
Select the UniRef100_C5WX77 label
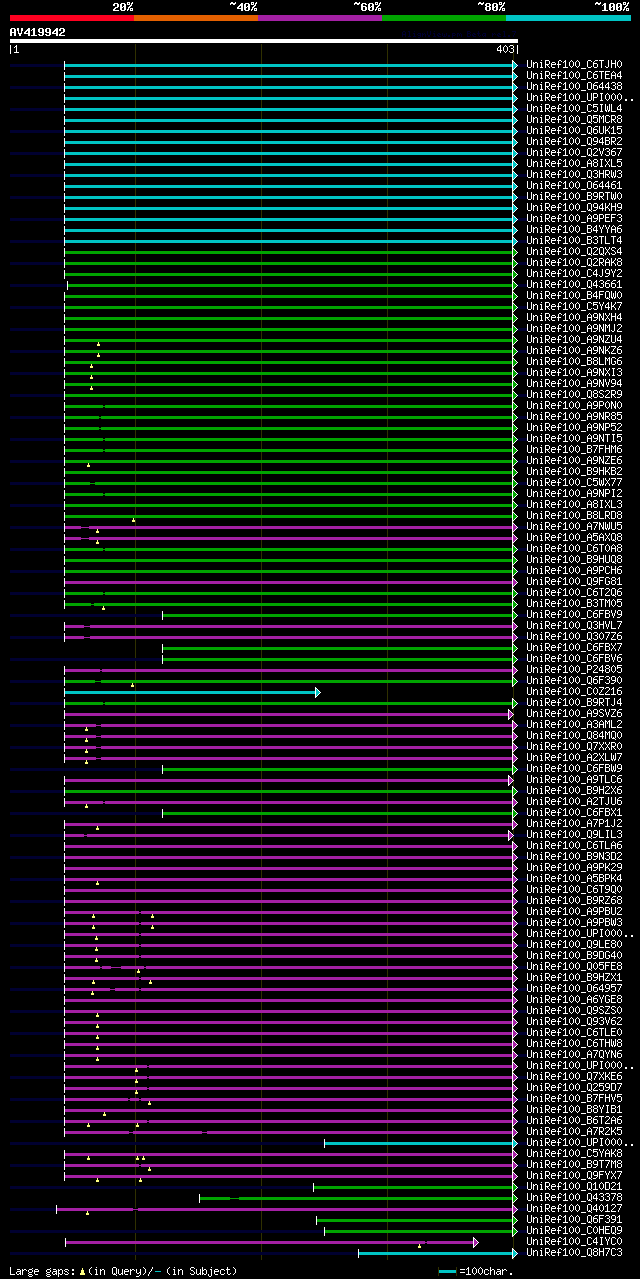point(574,482)
